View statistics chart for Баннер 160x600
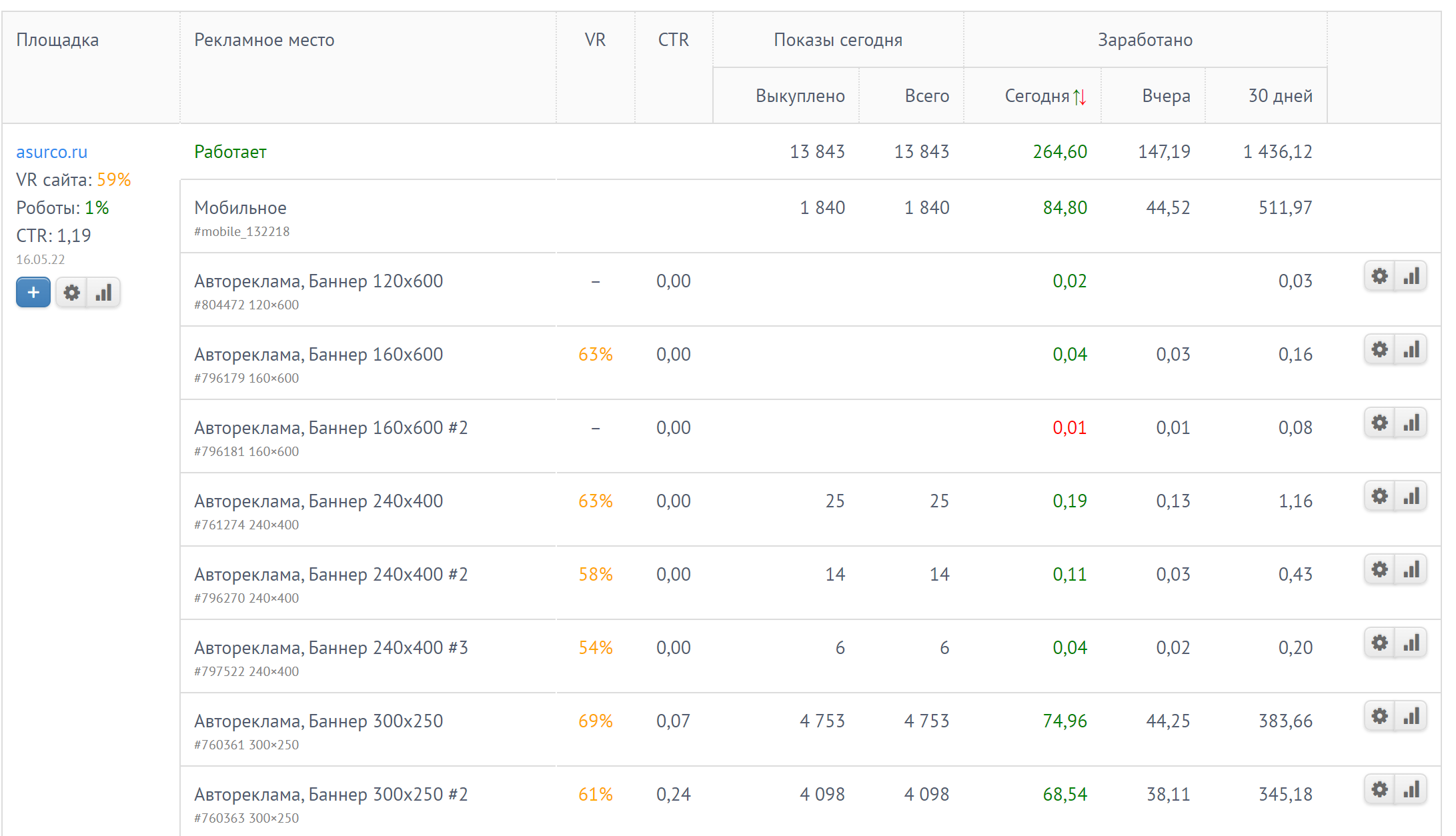The image size is (1456, 836). coord(1411,349)
